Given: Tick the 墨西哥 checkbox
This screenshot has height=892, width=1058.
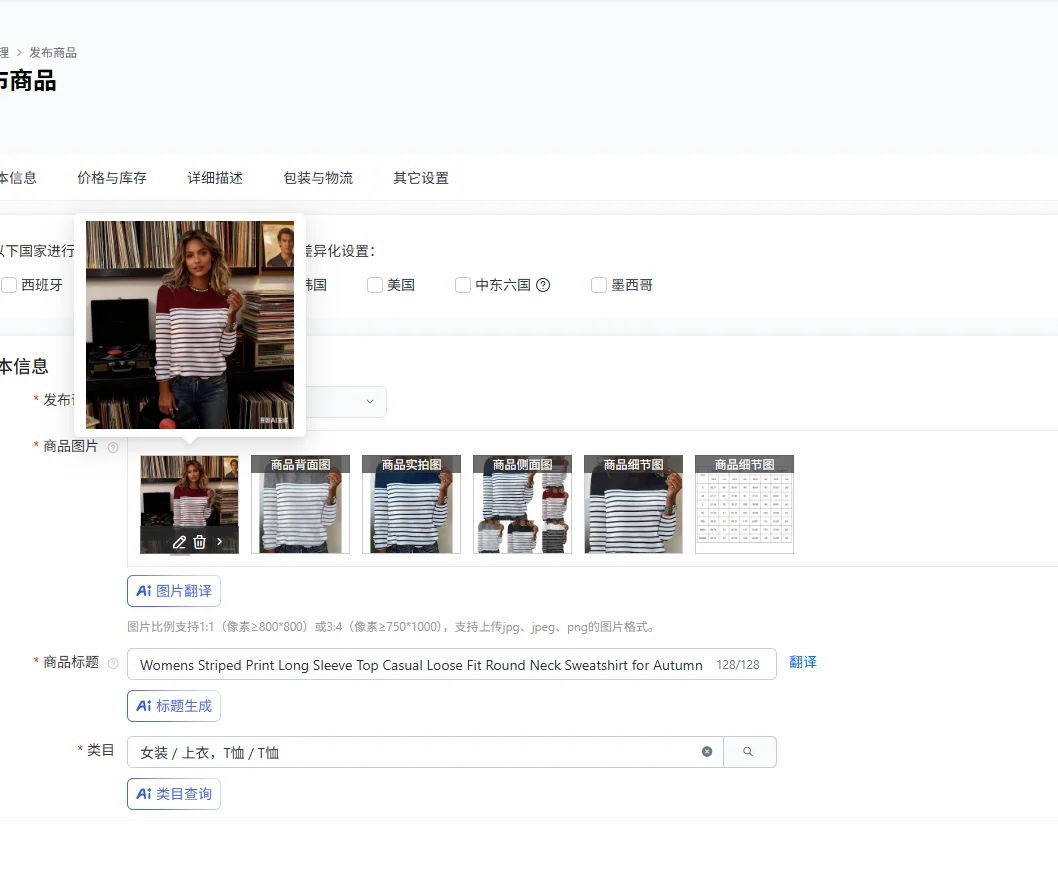Looking at the screenshot, I should [x=599, y=285].
